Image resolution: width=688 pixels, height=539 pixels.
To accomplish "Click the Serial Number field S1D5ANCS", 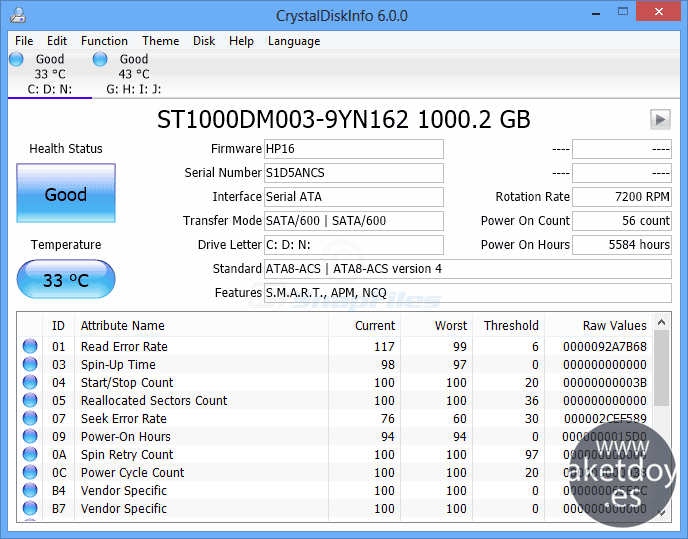I will pos(354,173).
